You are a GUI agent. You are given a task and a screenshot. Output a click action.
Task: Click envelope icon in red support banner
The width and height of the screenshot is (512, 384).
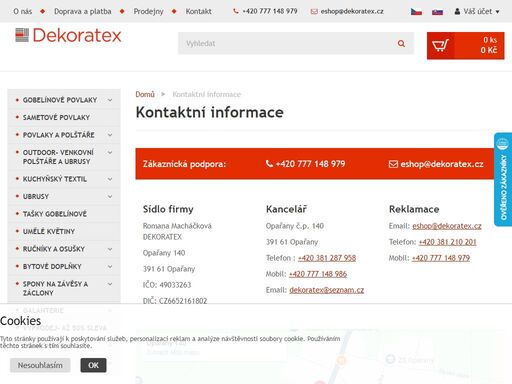point(393,164)
